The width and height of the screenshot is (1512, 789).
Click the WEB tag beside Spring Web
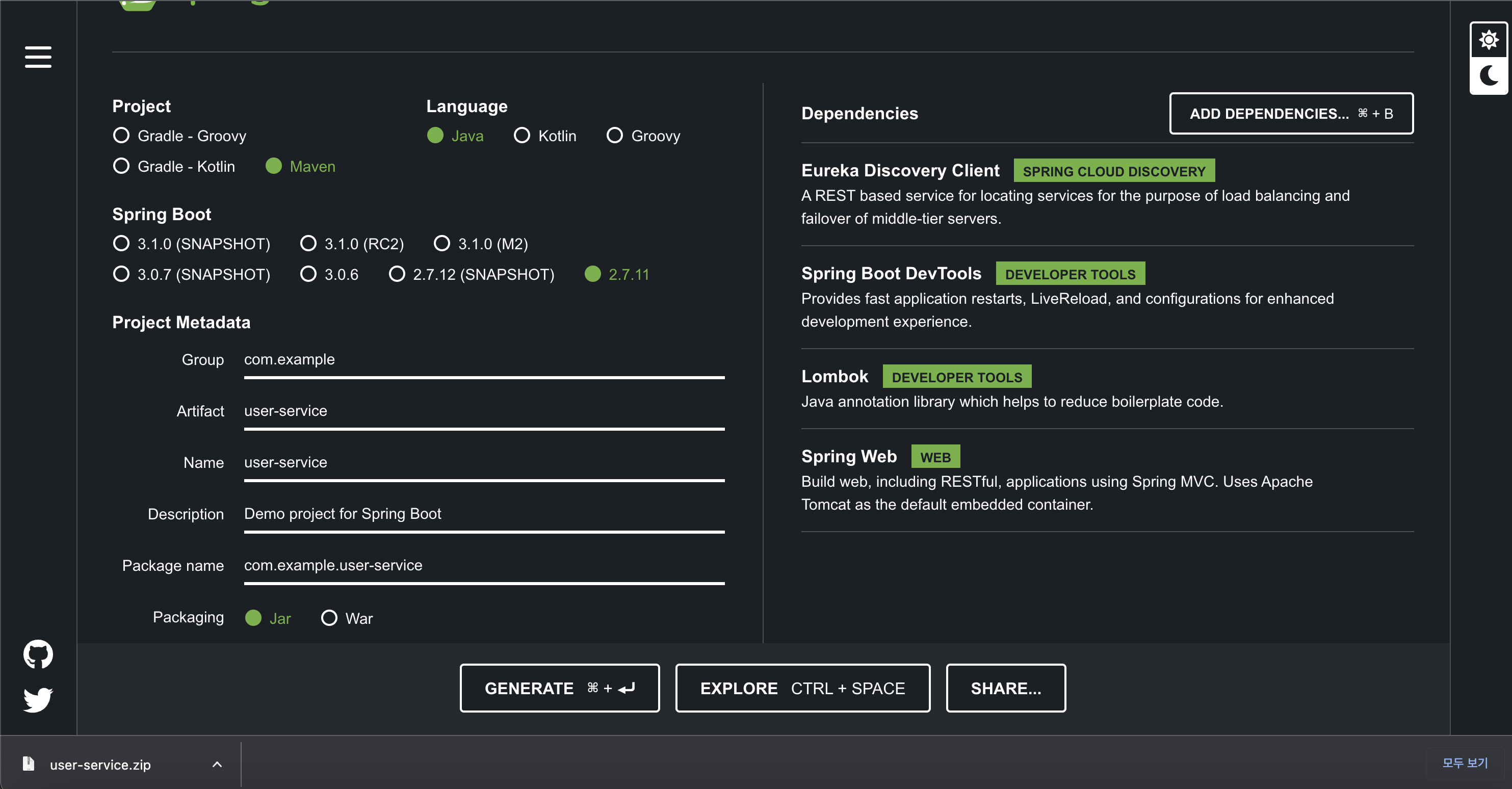point(935,457)
